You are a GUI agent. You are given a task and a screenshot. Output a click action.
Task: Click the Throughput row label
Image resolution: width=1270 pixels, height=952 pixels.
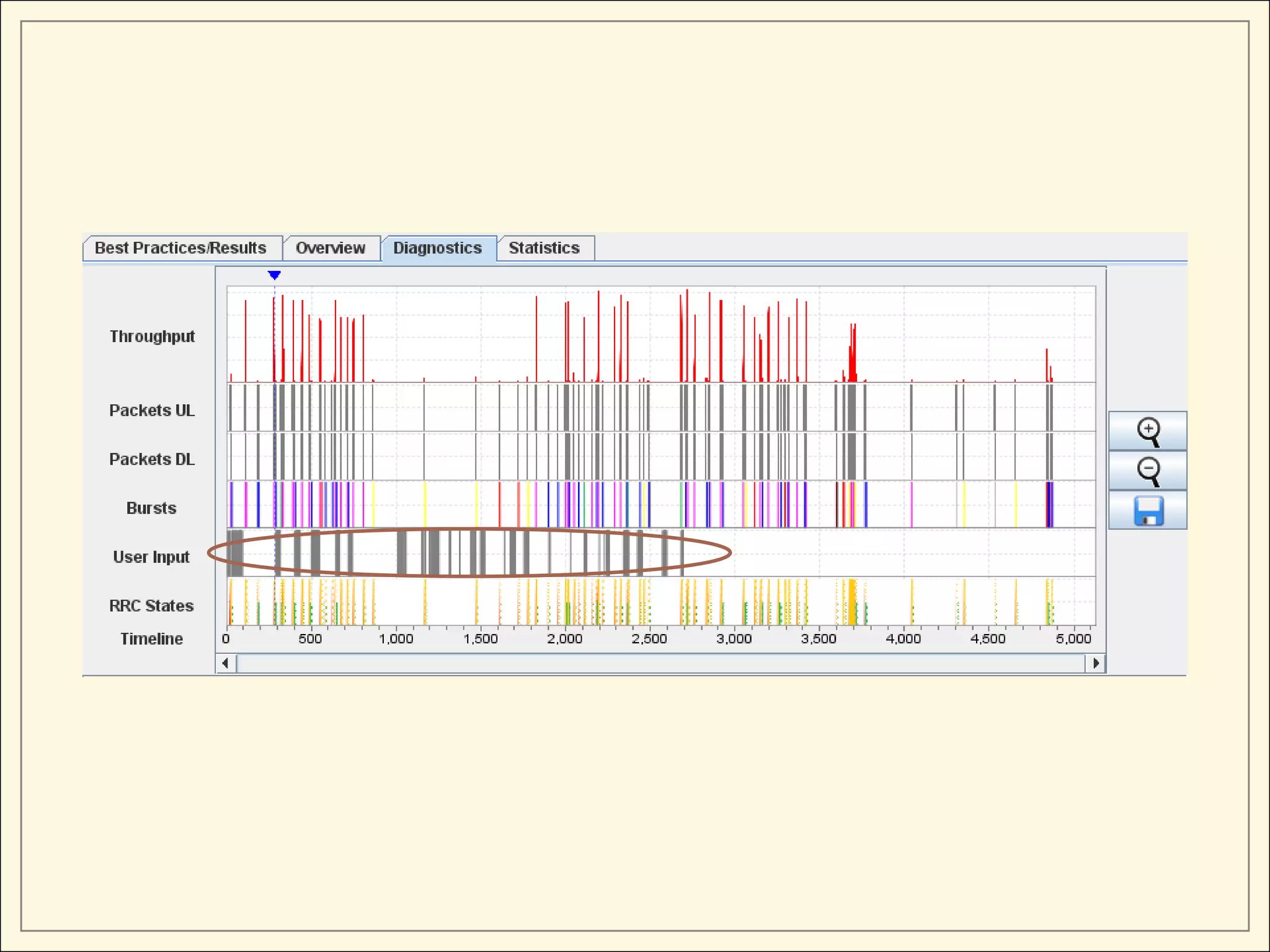click(152, 337)
